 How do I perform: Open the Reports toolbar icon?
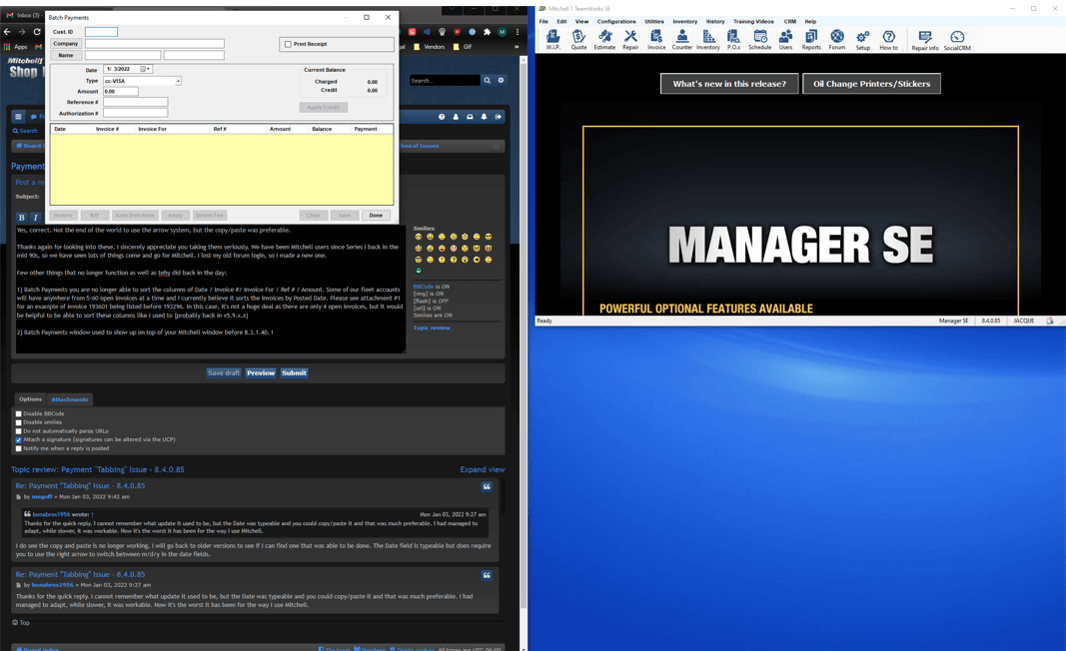(811, 39)
